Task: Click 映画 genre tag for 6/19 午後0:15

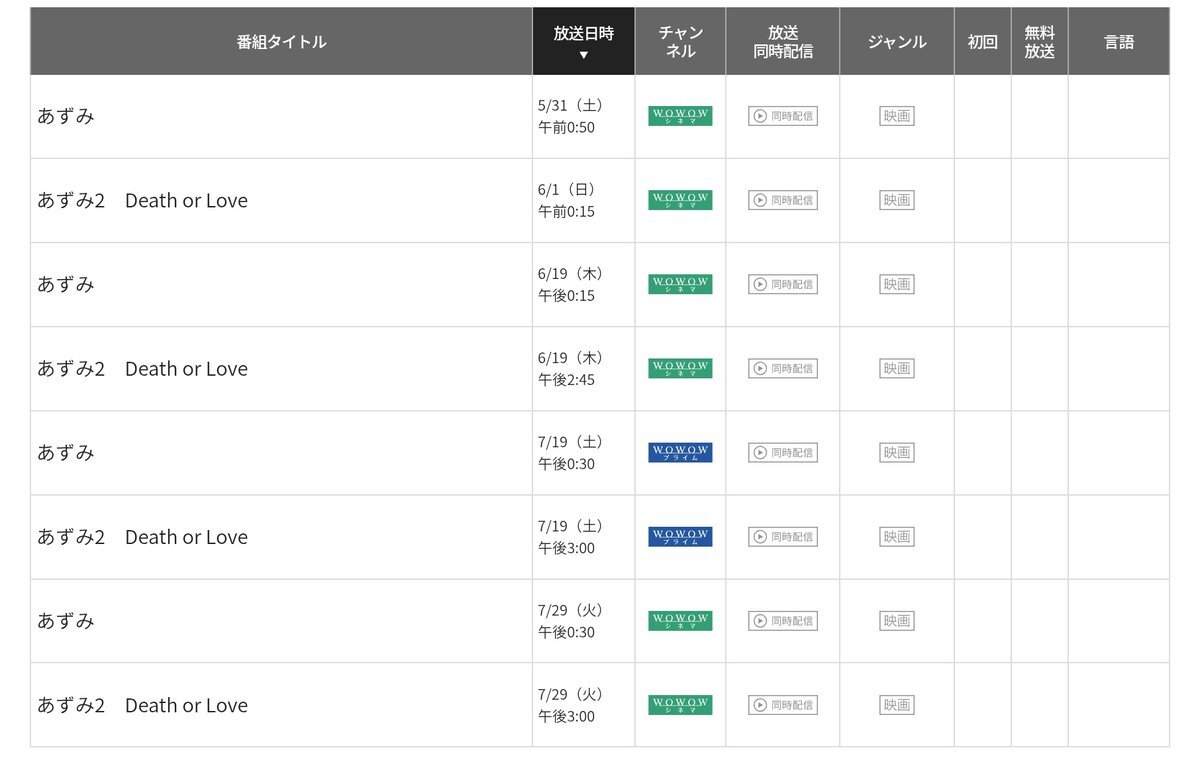Action: (897, 284)
